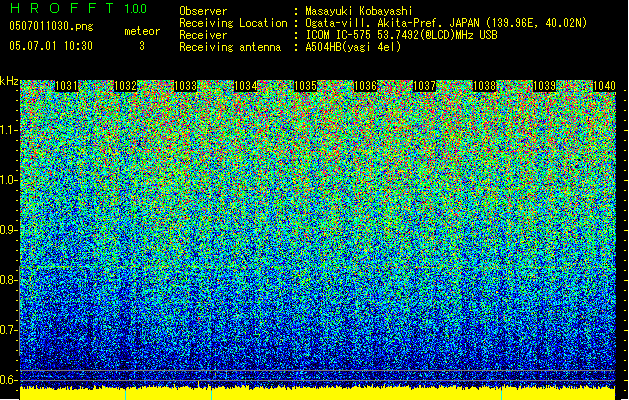Screen dimensions: 629x400
Task: Click the Receiving antenna value A504HB
Action: pyautogui.click(x=353, y=47)
